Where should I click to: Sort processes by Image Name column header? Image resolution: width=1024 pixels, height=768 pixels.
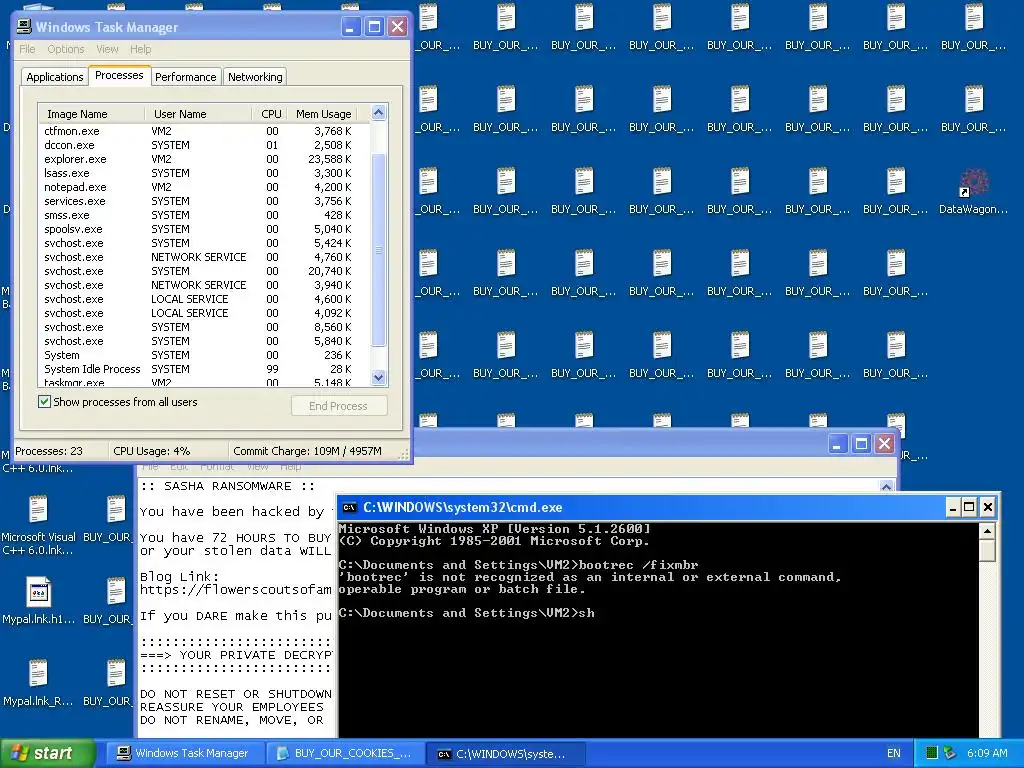coord(92,114)
